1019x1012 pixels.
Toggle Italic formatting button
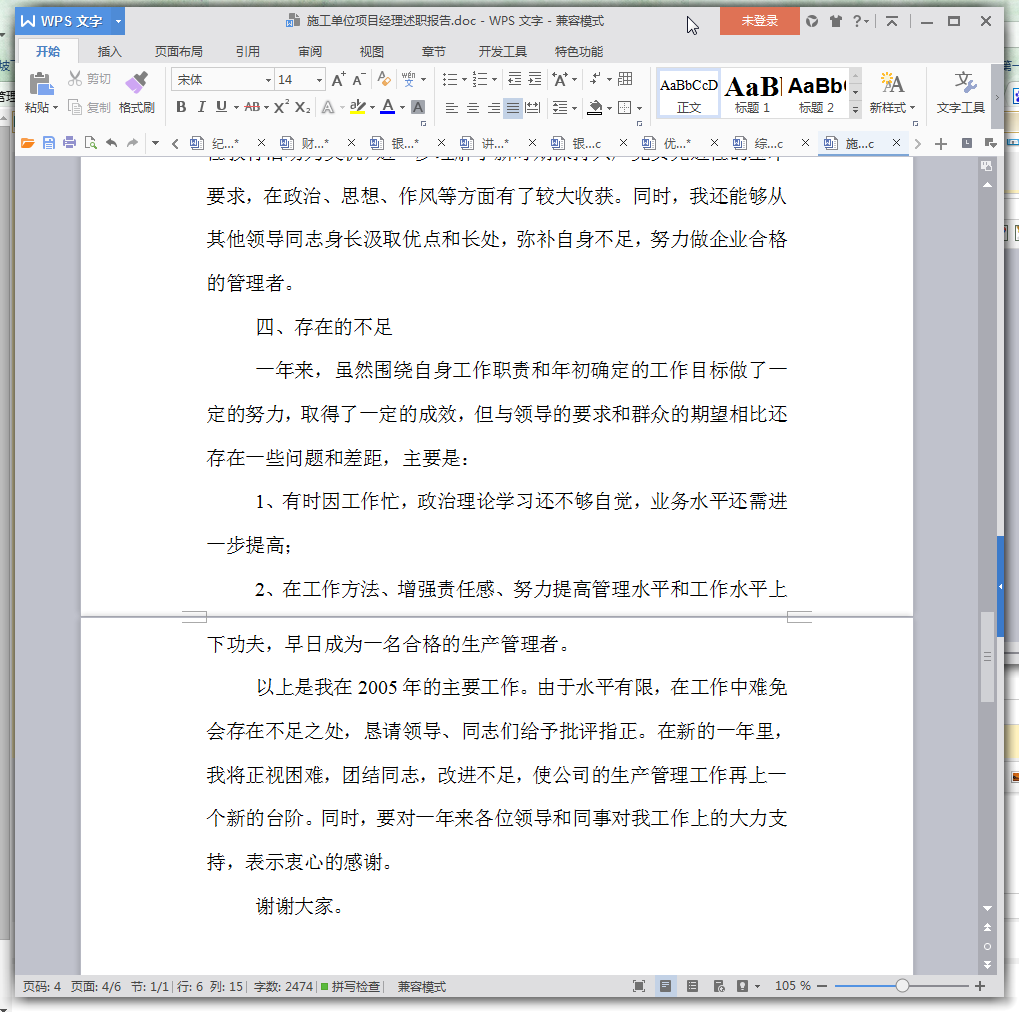pos(201,107)
